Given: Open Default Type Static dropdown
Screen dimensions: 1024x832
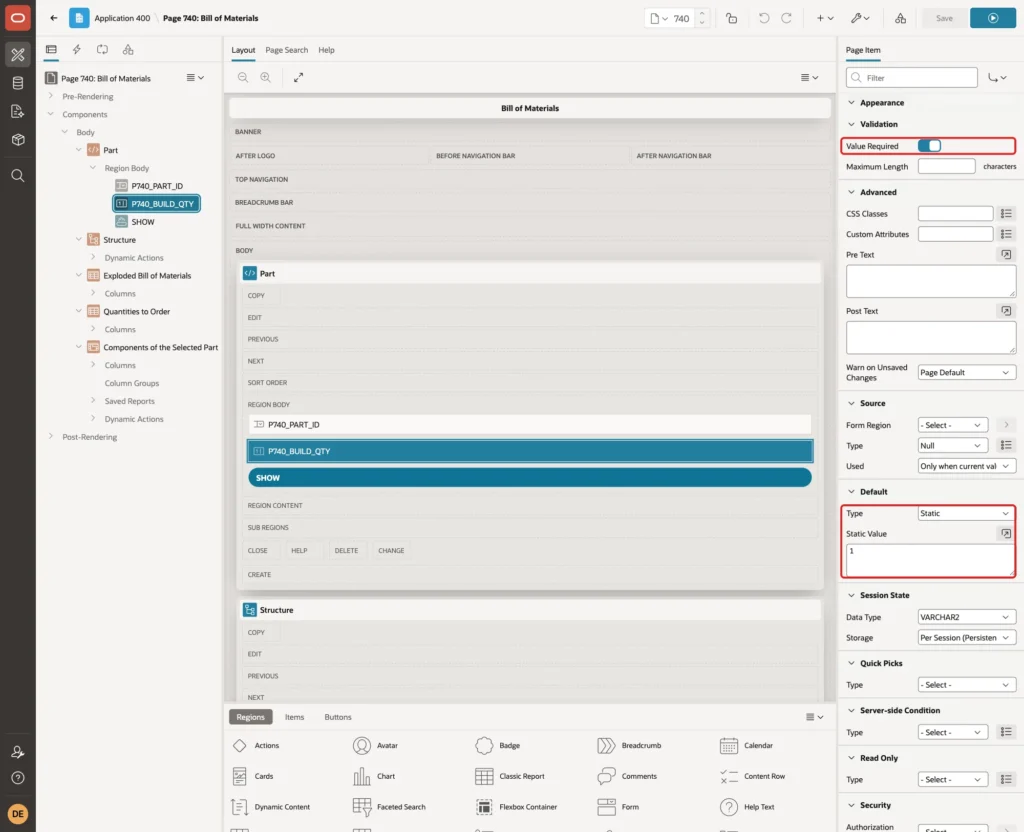Looking at the screenshot, I should point(967,513).
